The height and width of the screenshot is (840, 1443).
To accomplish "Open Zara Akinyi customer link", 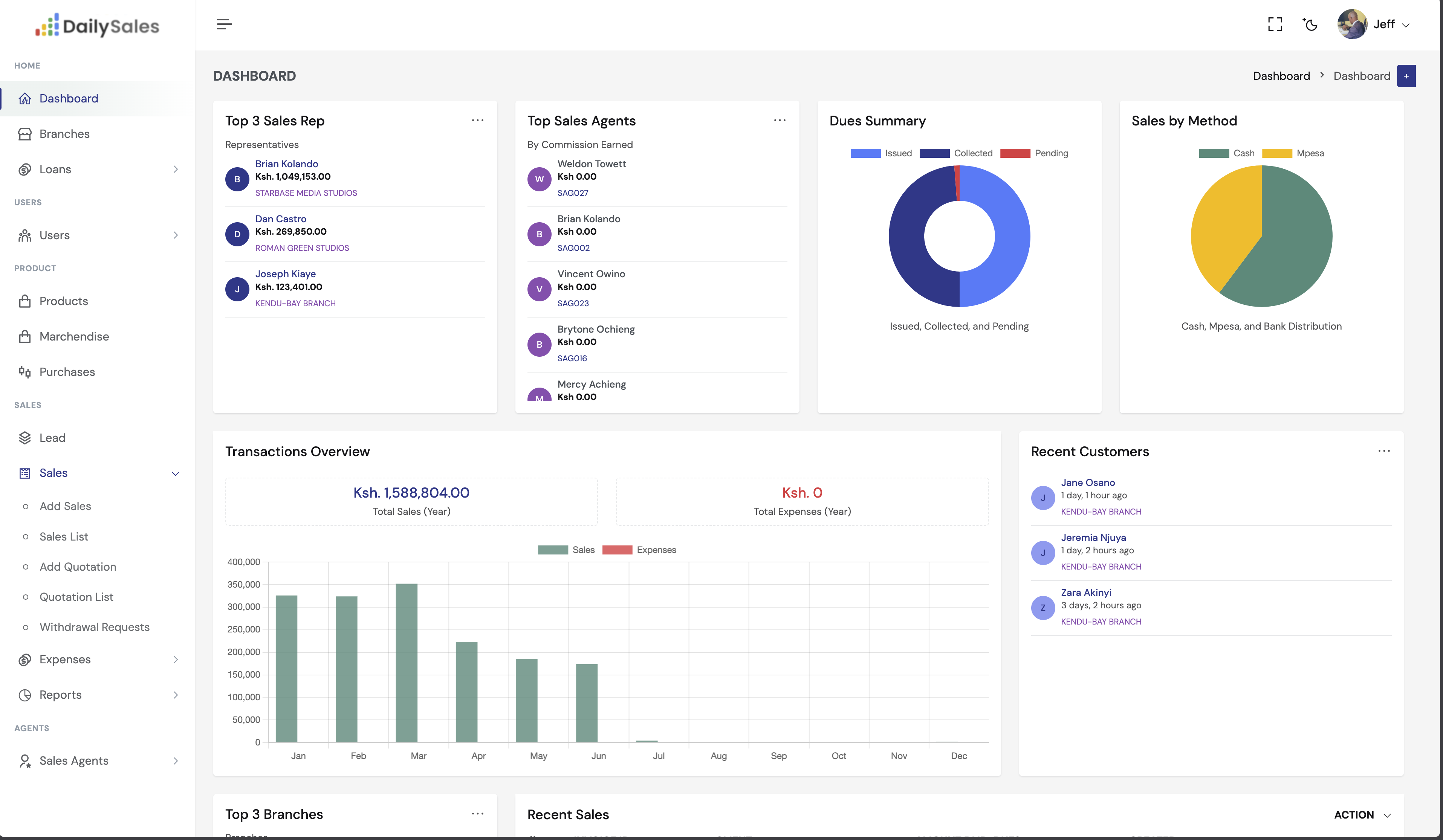I will (1086, 593).
